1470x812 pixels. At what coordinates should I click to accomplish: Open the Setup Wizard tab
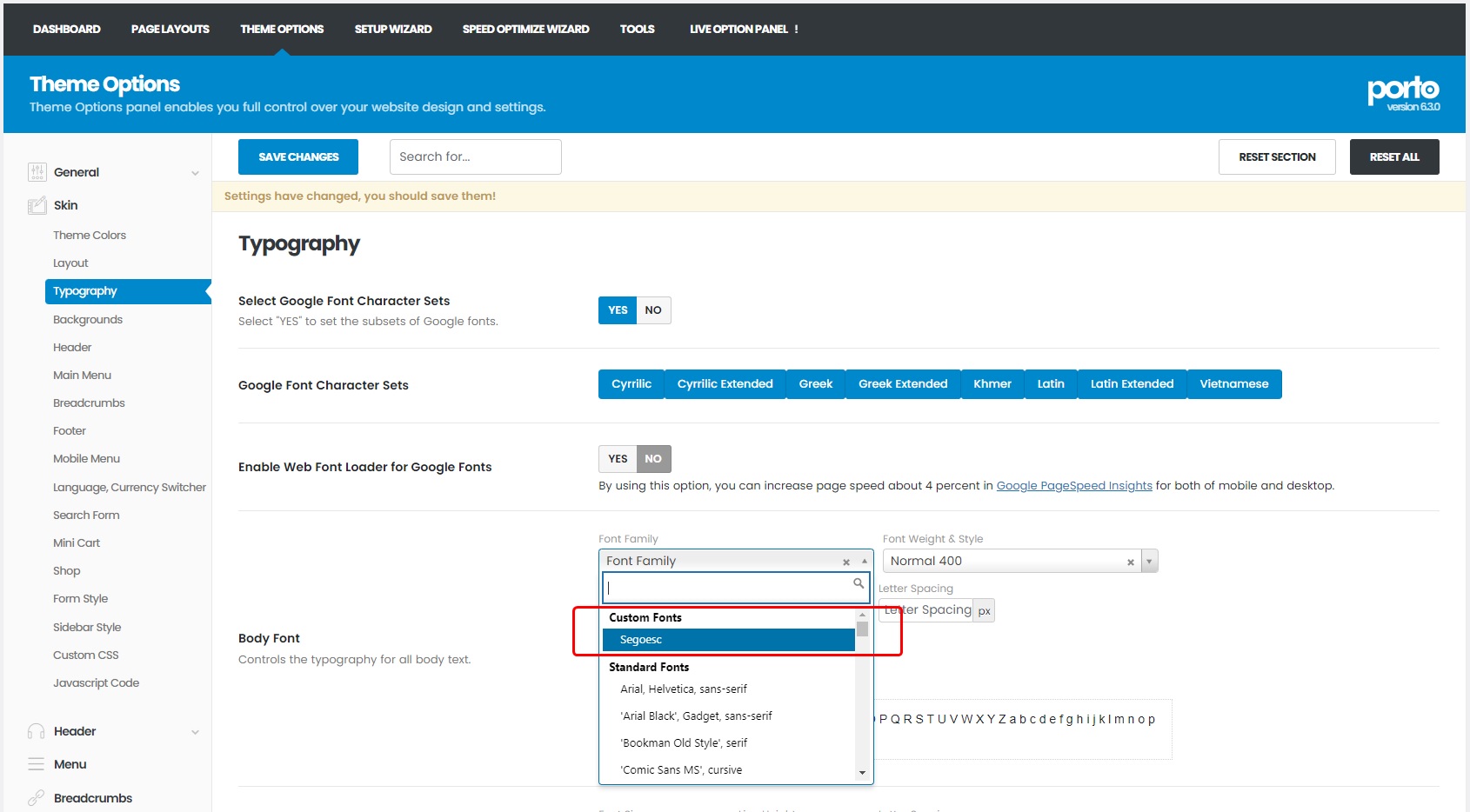[x=392, y=29]
